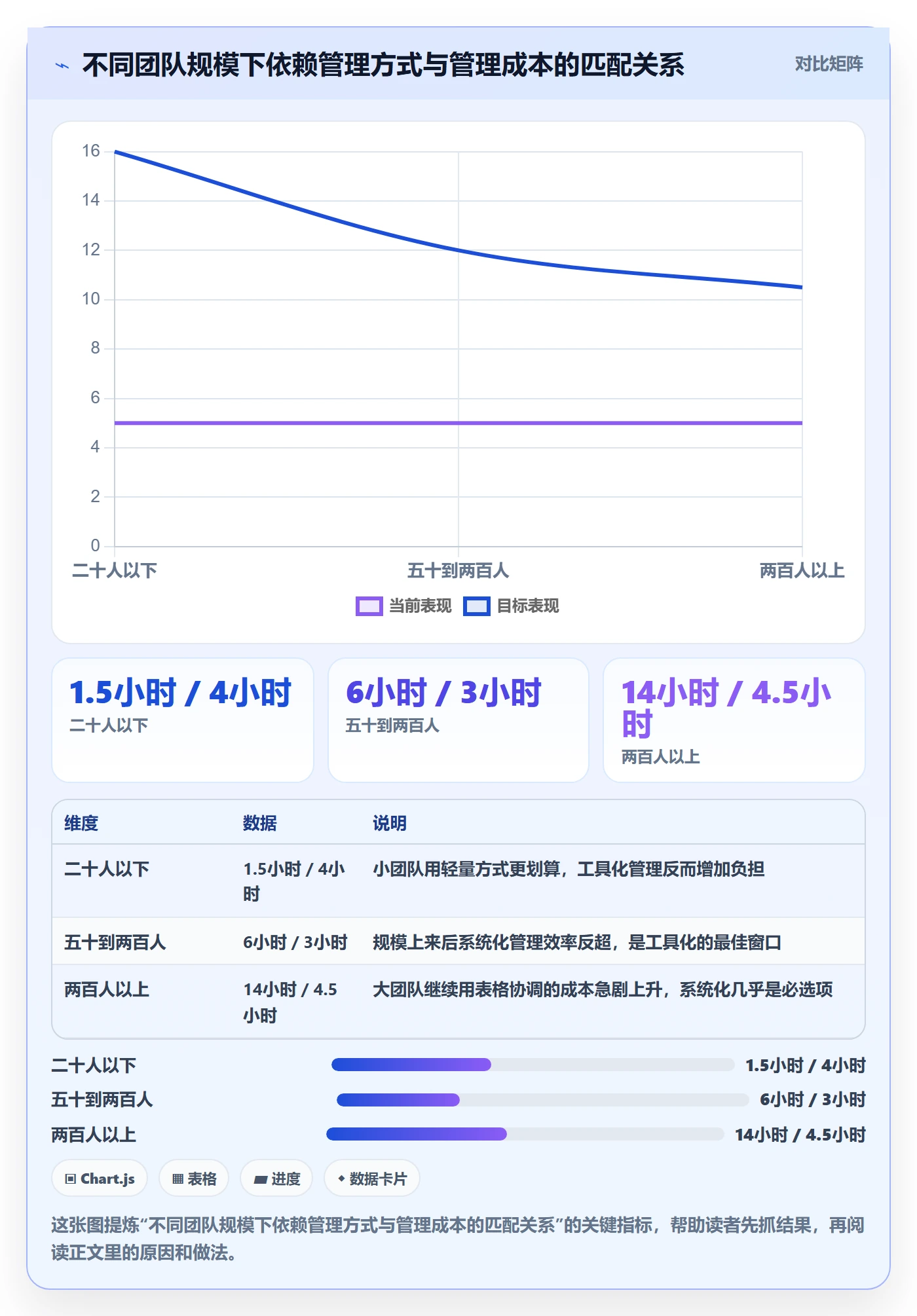Click the 五十到两百人 table row label

click(x=115, y=942)
